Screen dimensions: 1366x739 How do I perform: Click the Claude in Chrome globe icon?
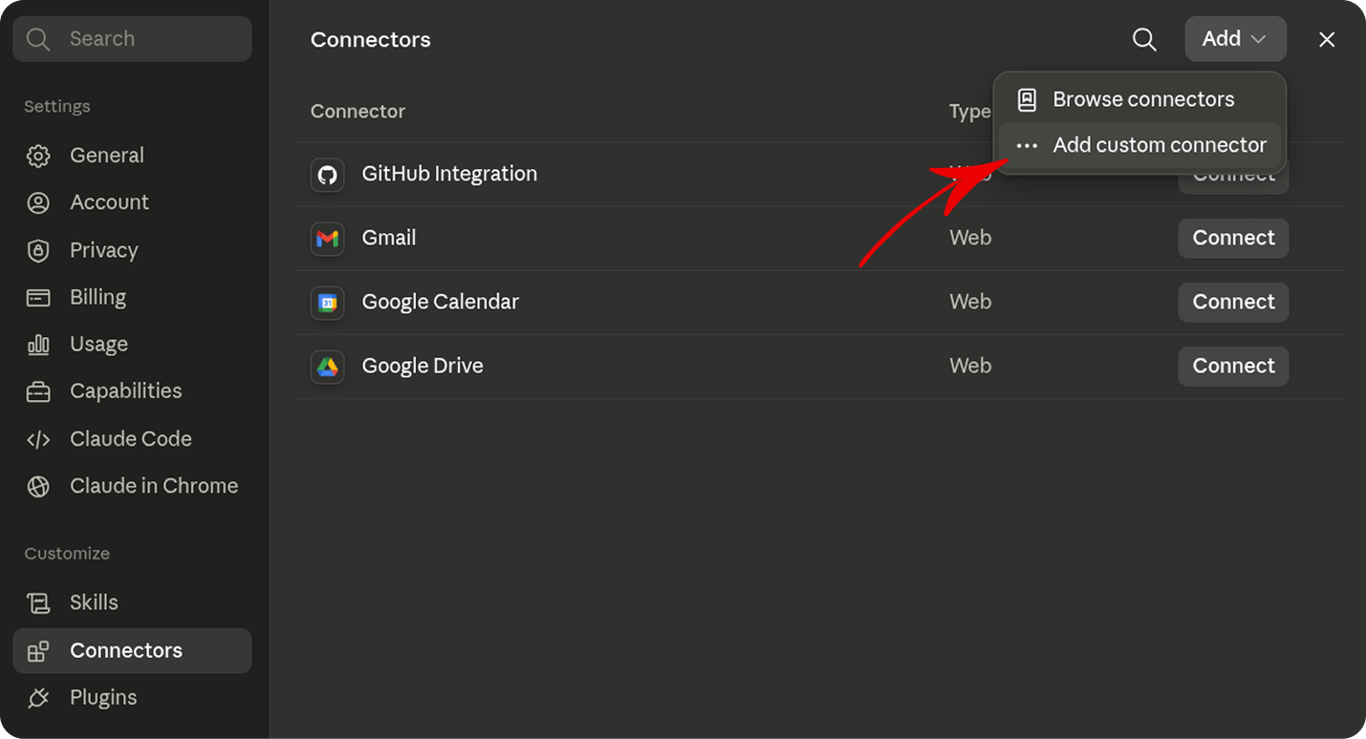[38, 486]
